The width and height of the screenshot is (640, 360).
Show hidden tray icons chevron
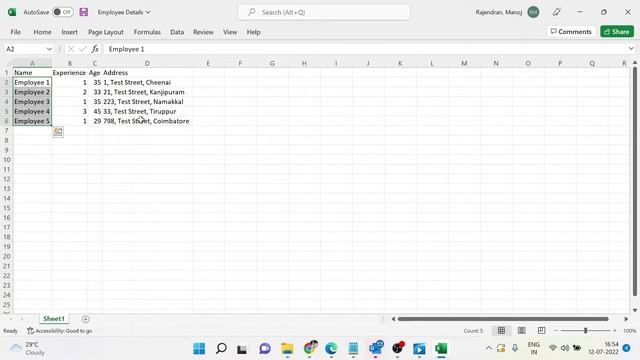(489, 348)
